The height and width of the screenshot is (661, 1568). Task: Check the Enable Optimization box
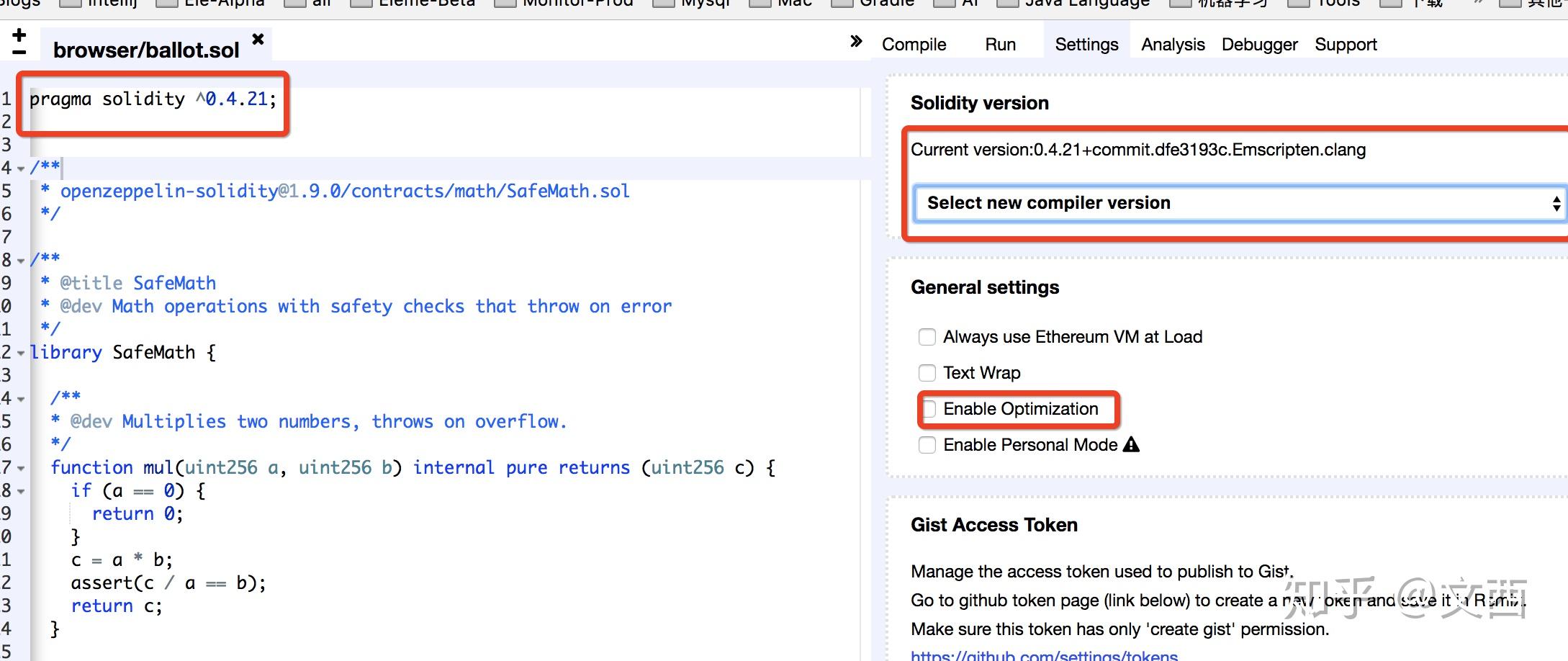tap(929, 409)
